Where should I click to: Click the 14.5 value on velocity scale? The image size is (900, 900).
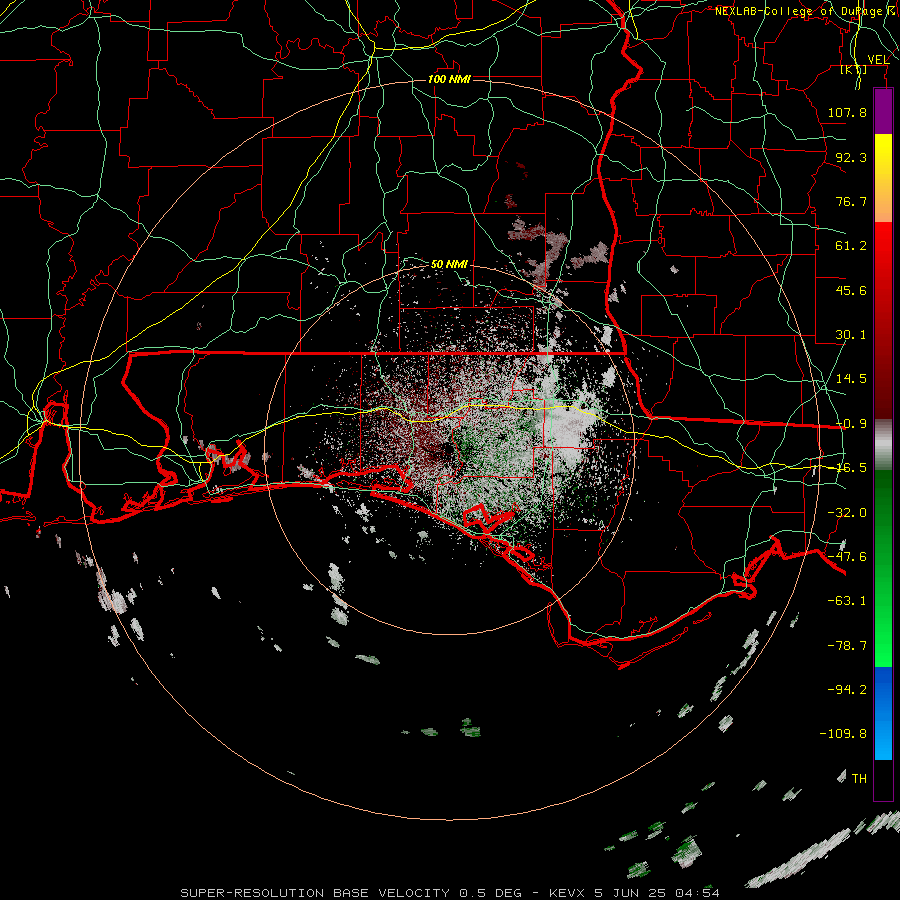(x=851, y=379)
